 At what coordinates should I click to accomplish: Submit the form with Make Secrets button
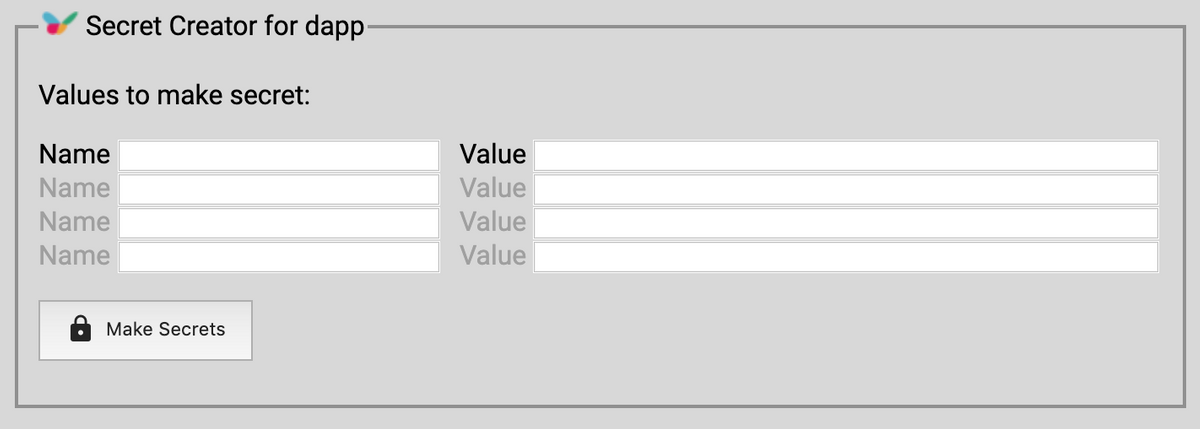pyautogui.click(x=145, y=330)
